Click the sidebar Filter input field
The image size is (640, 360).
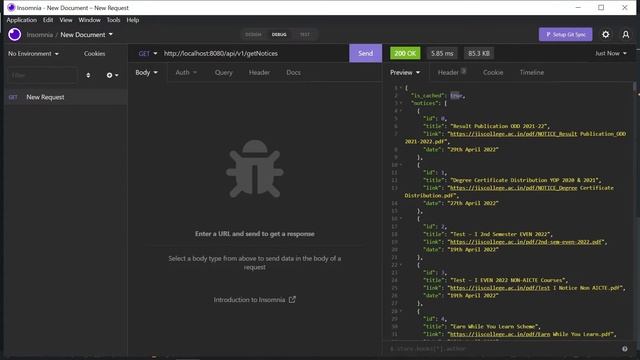click(42, 76)
